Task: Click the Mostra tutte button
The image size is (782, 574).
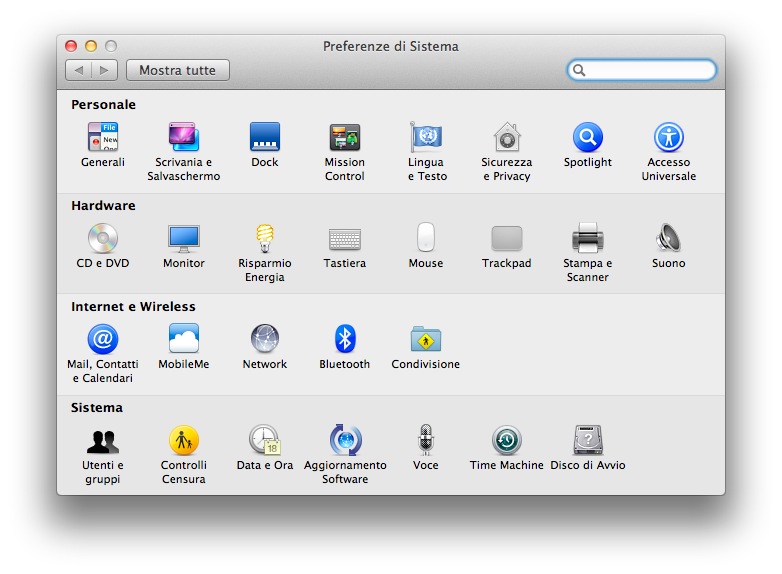Action: click(178, 70)
